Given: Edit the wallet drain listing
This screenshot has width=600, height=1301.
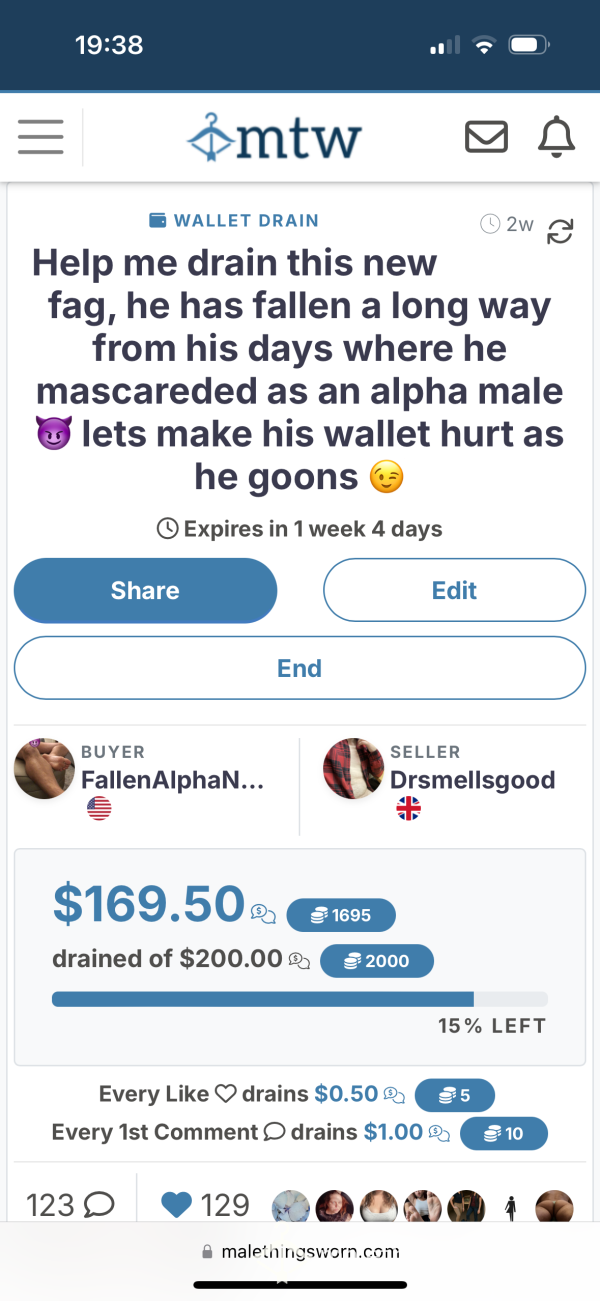Looking at the screenshot, I should 454,590.
